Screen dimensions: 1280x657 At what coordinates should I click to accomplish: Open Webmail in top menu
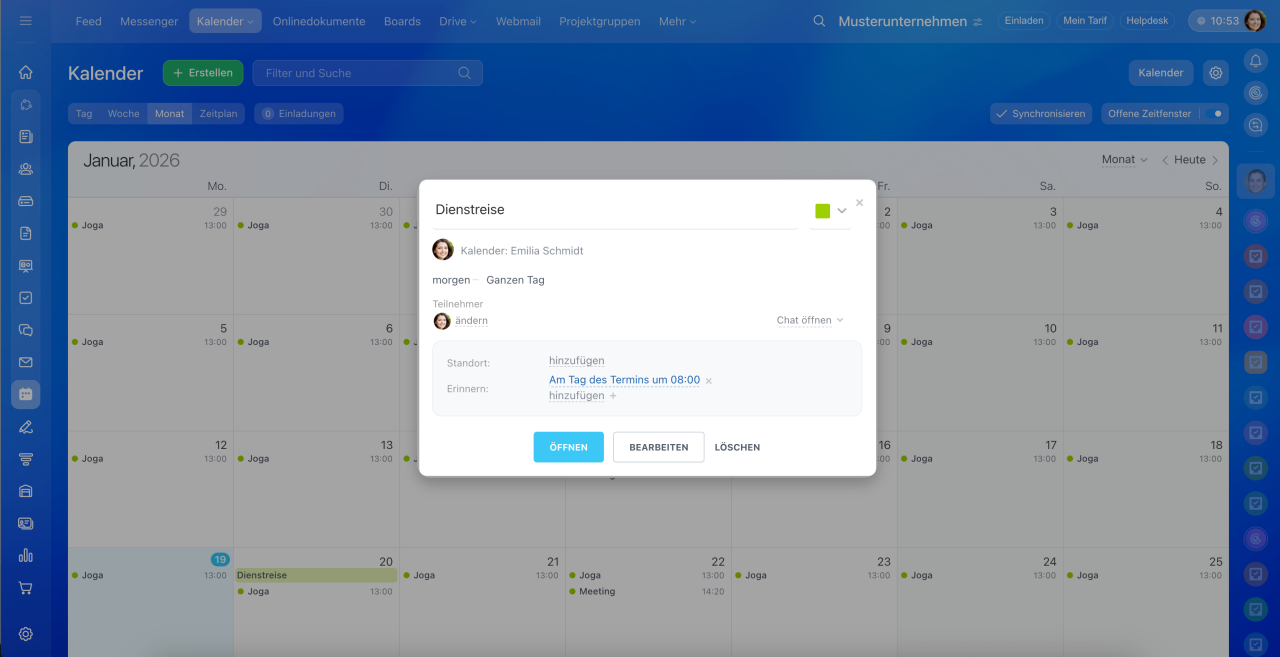(518, 21)
